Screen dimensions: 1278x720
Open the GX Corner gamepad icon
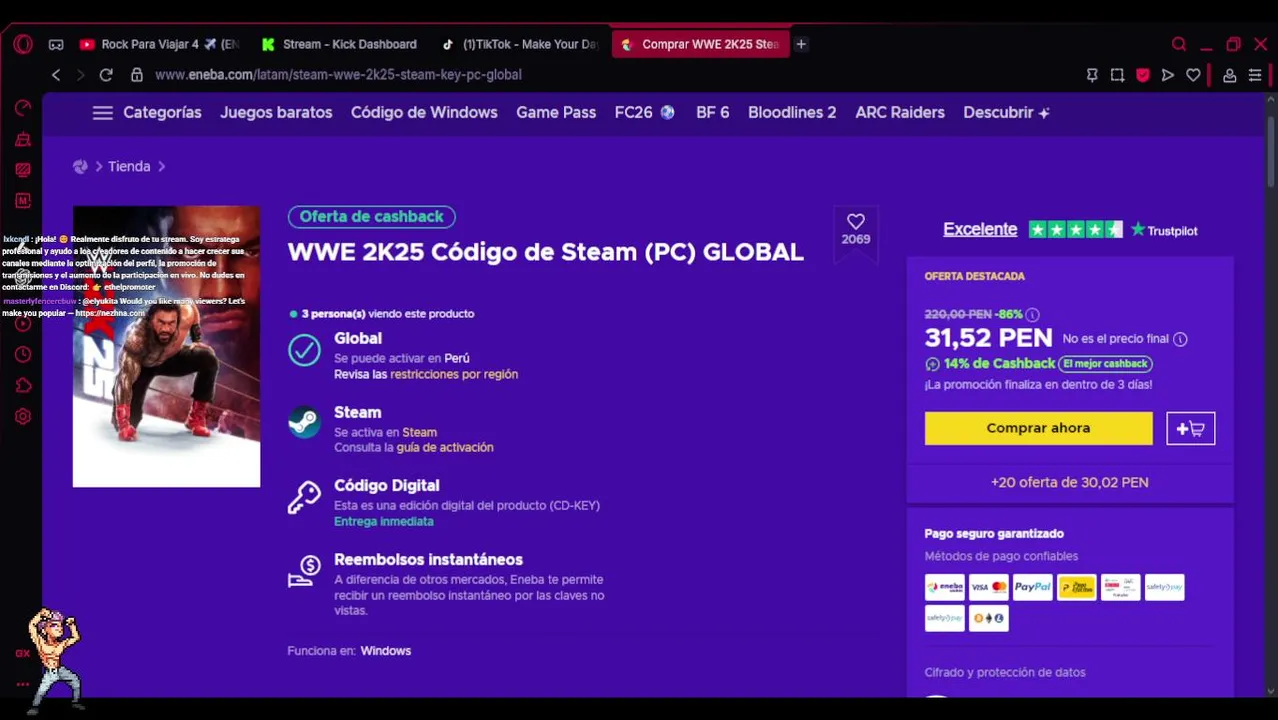click(56, 44)
